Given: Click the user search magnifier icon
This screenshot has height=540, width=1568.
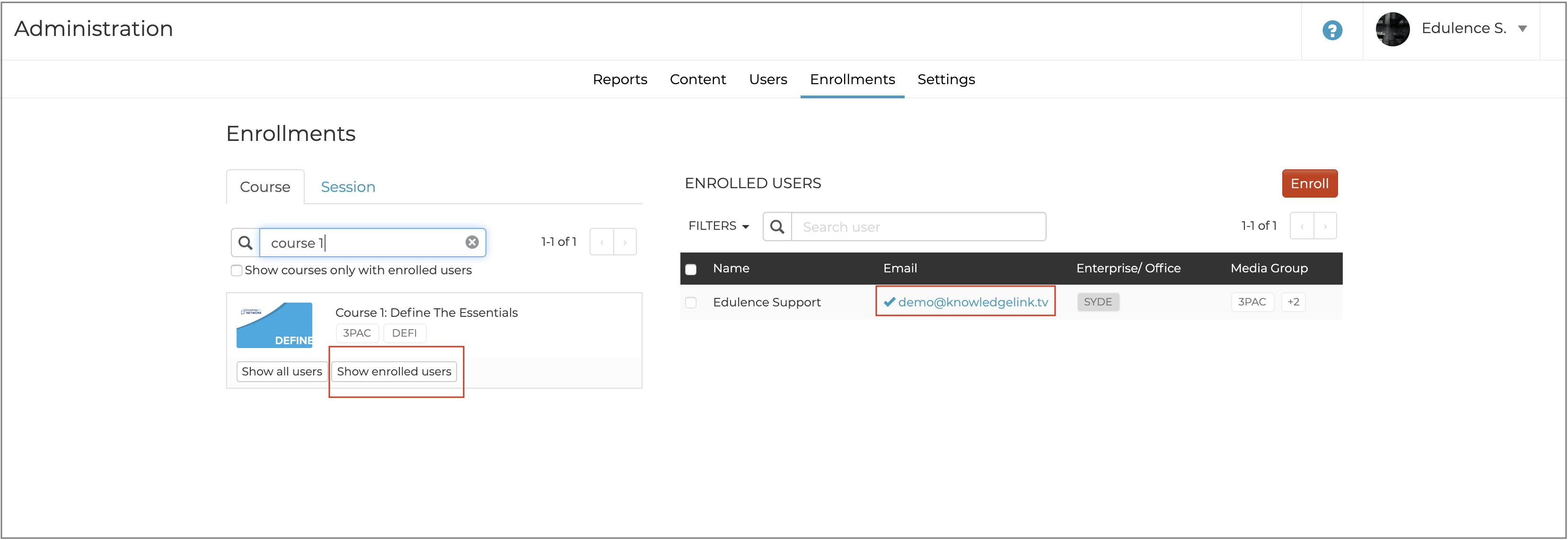Looking at the screenshot, I should click(x=777, y=226).
